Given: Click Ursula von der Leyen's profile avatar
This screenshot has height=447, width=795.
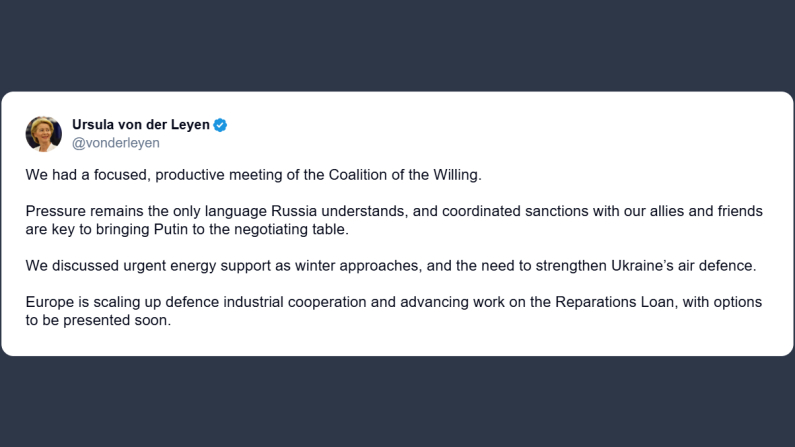Looking at the screenshot, I should pyautogui.click(x=44, y=133).
